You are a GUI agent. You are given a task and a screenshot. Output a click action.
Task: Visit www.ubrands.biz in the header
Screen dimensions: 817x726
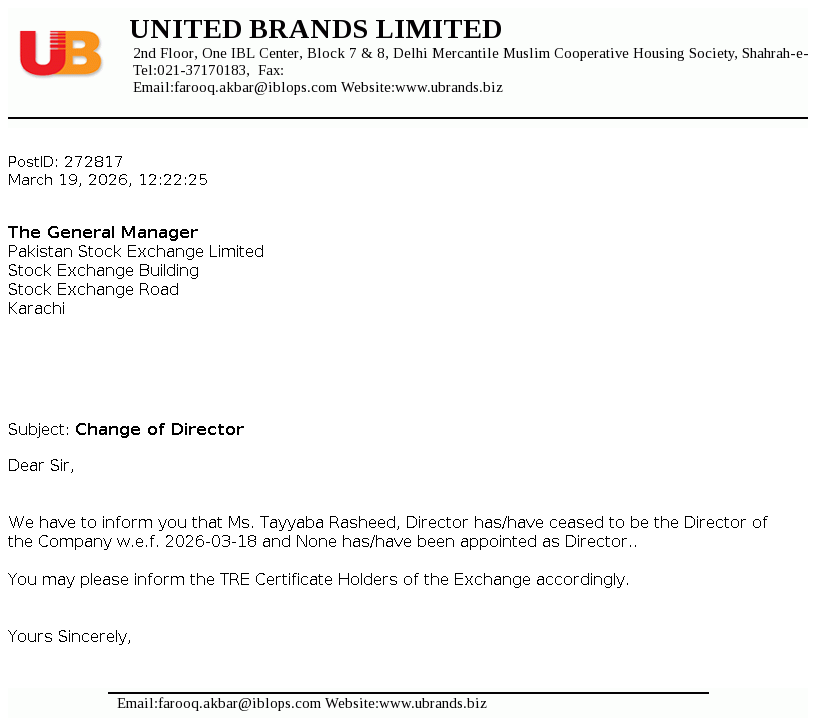449,88
